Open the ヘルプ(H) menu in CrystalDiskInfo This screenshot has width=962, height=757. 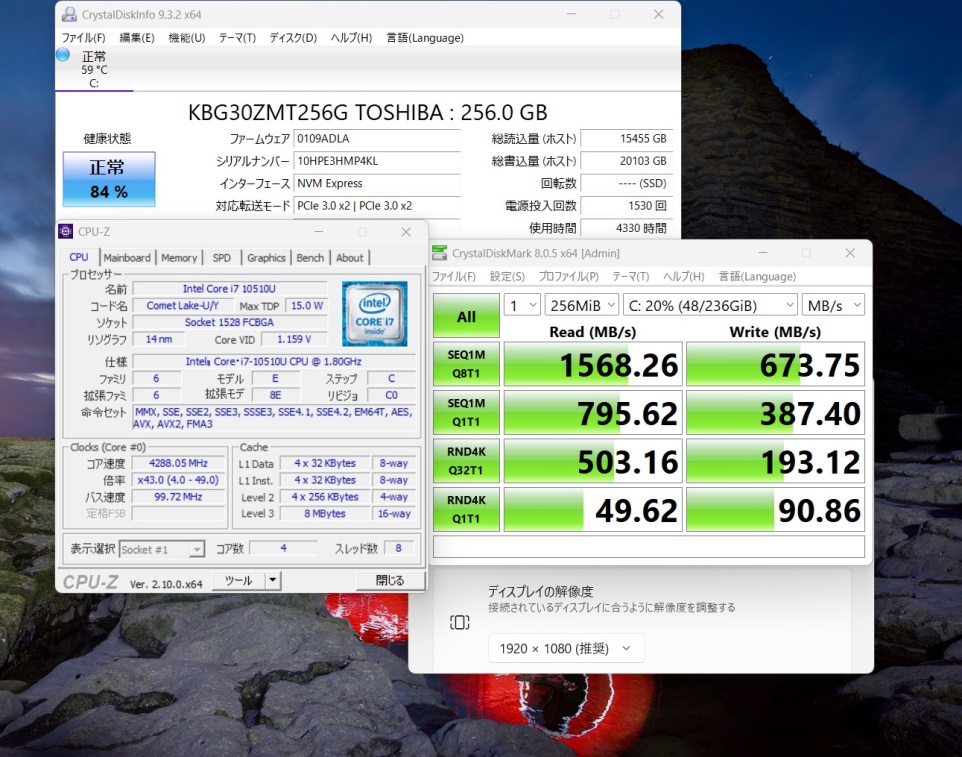pyautogui.click(x=352, y=38)
